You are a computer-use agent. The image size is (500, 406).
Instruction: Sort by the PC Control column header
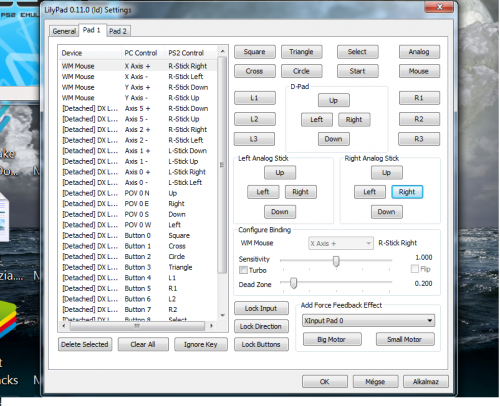(x=143, y=53)
